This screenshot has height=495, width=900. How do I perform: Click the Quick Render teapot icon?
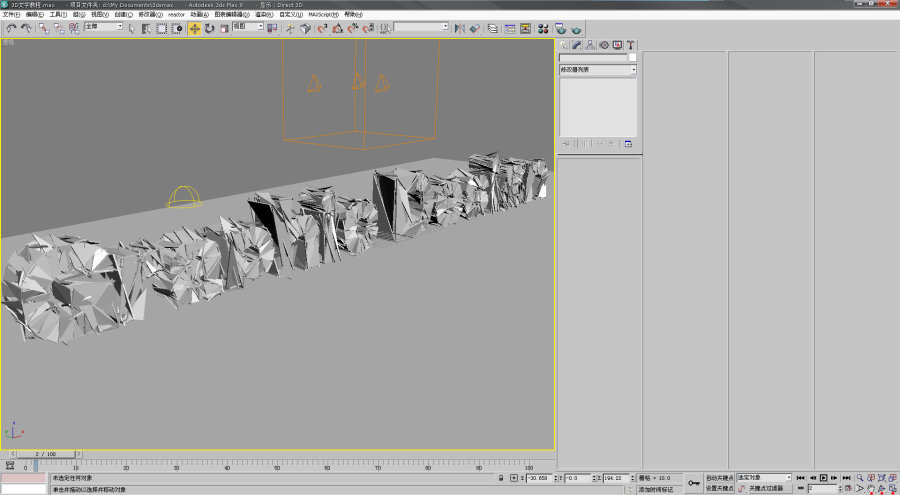pos(576,28)
